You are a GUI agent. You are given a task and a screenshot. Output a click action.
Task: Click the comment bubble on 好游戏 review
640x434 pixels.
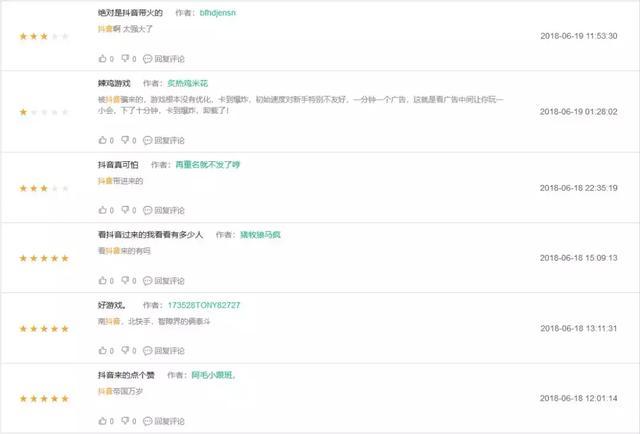point(147,350)
